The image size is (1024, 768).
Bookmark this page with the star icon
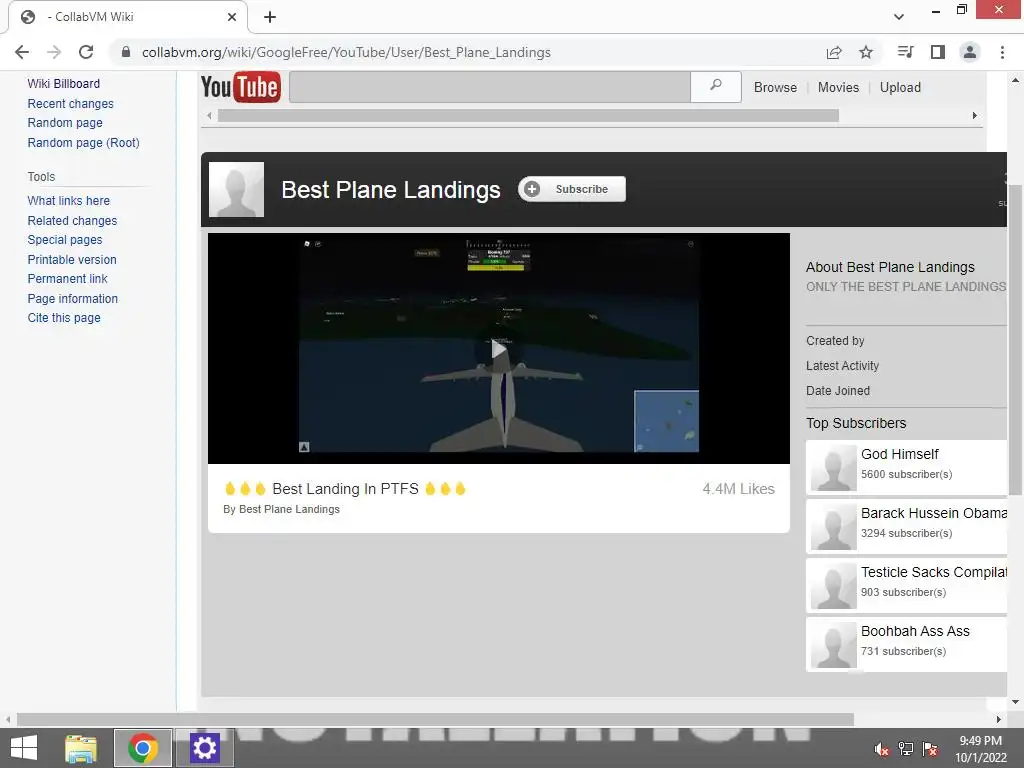pyautogui.click(x=866, y=52)
